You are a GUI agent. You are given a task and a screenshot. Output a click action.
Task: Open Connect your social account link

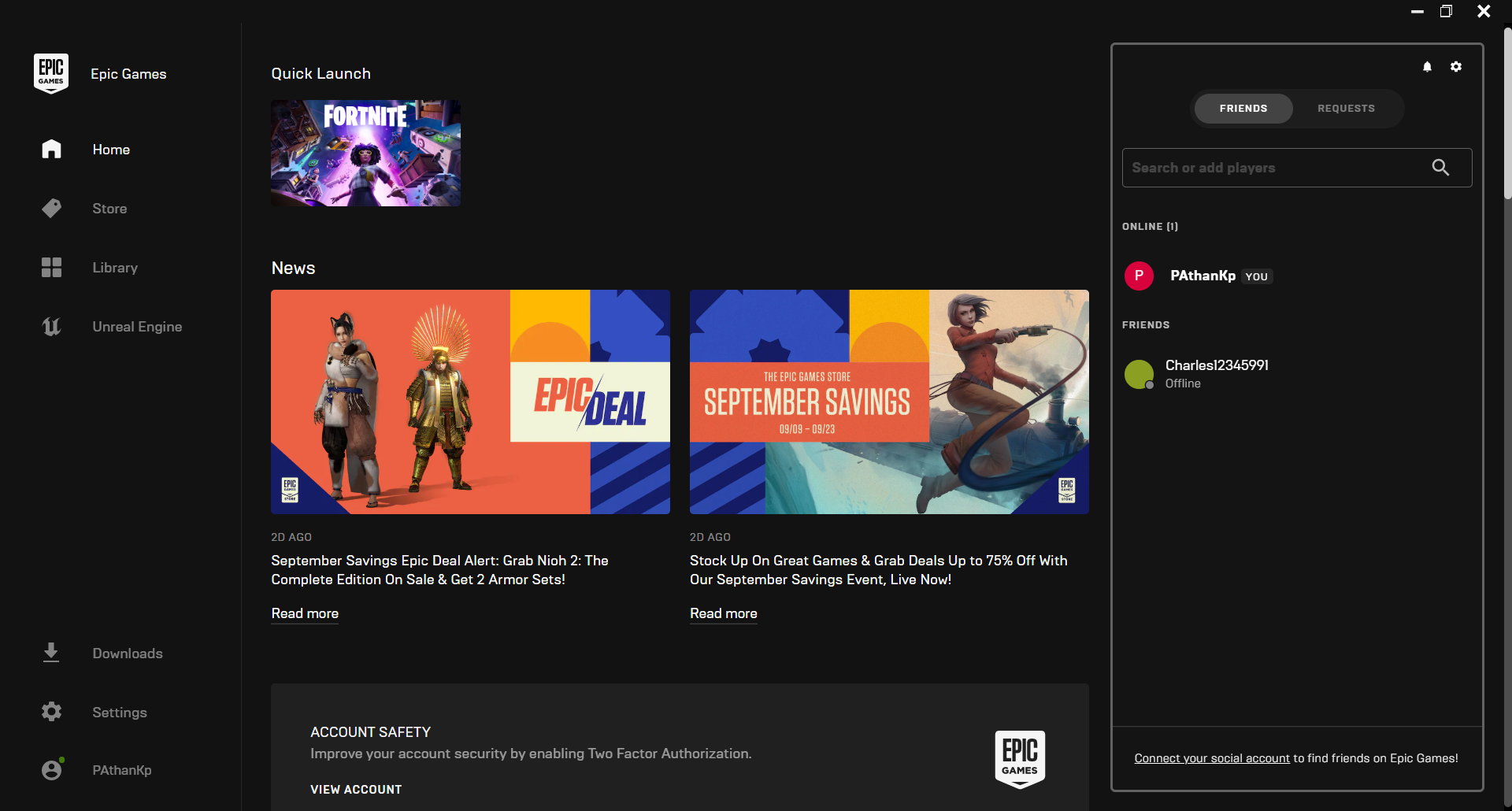(1210, 758)
